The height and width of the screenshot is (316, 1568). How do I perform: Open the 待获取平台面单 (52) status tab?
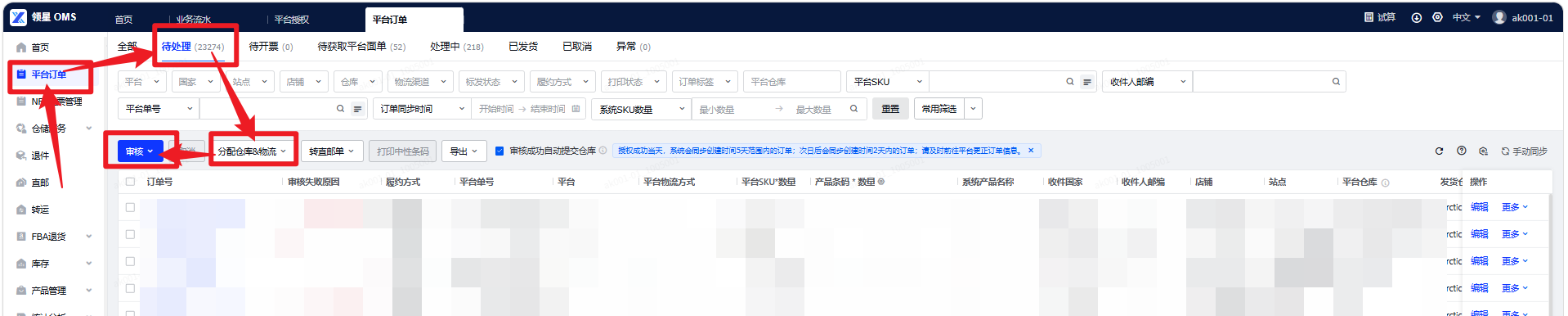coord(361,47)
